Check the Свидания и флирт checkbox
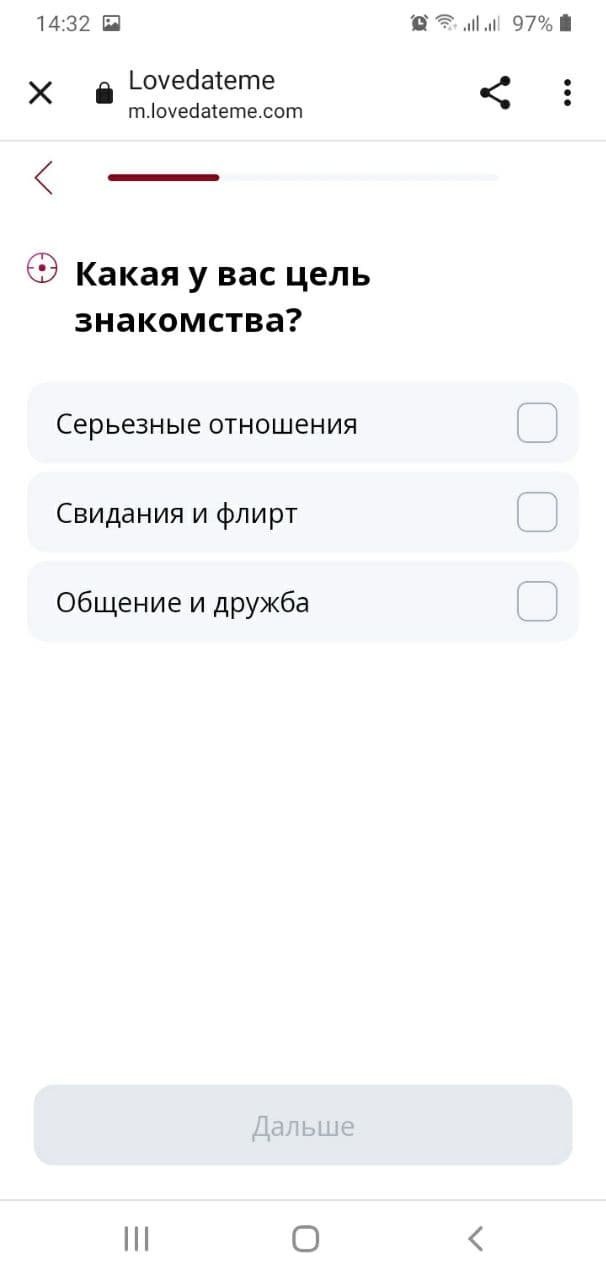 click(x=536, y=512)
